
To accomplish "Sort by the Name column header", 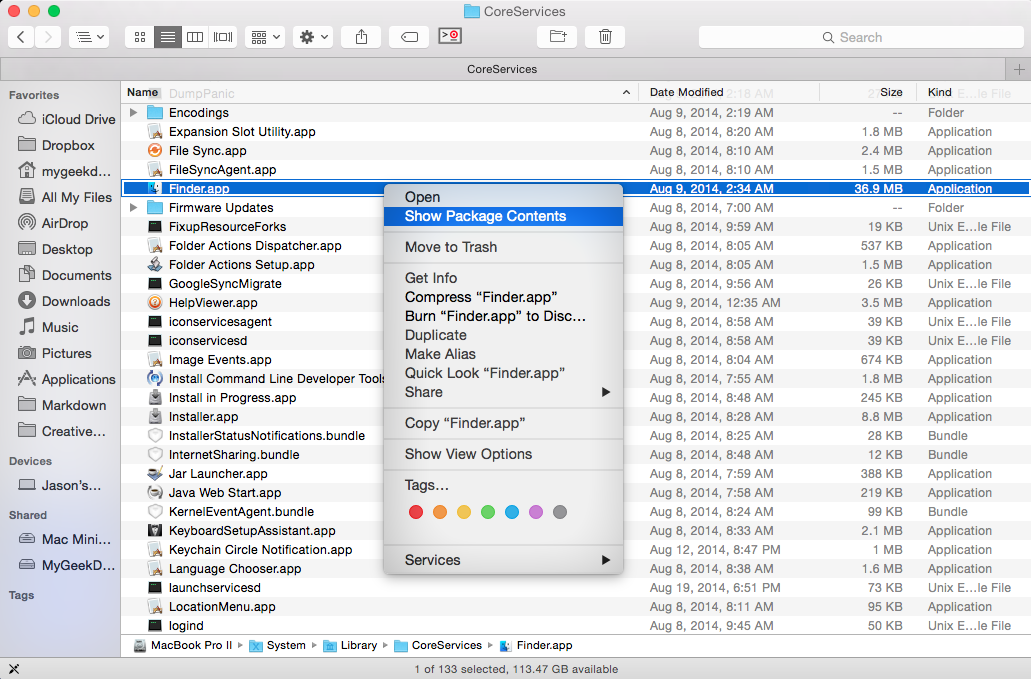I will pyautogui.click(x=379, y=92).
